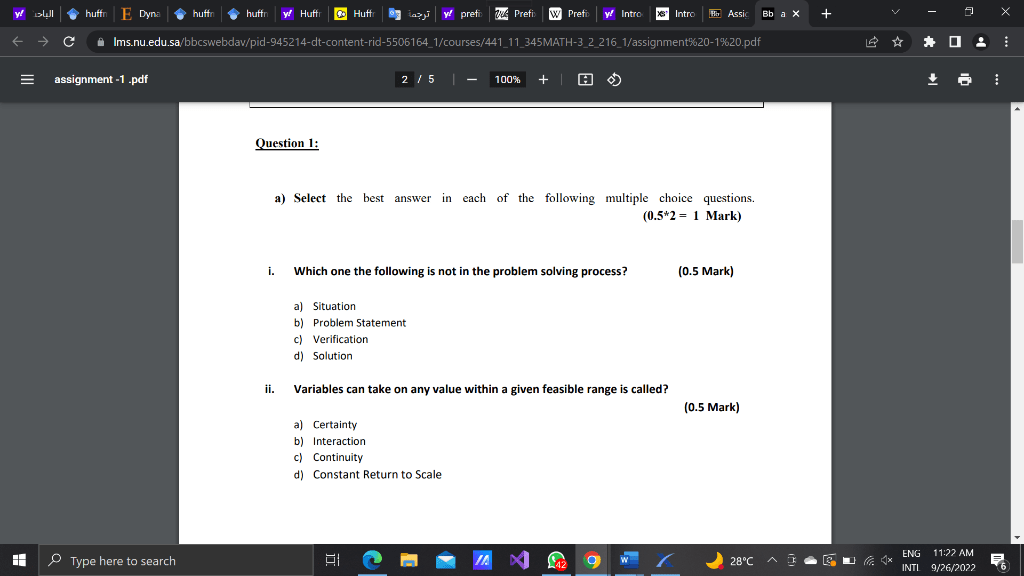
Task: Open the PDF viewer three-dot options menu
Action: pos(995,79)
